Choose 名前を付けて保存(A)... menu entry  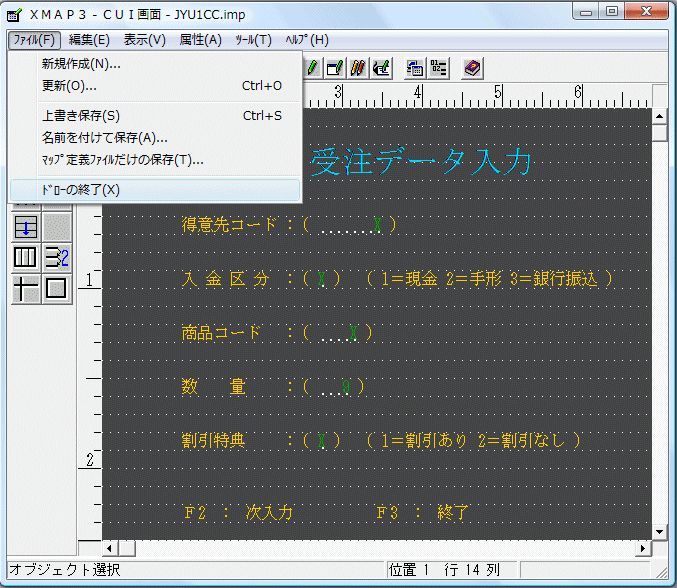(x=155, y=138)
